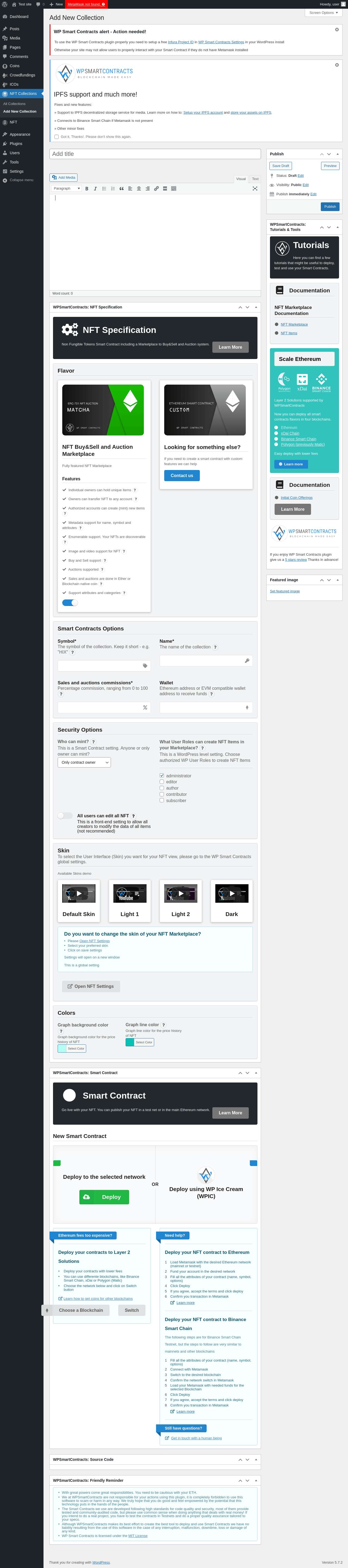
Task: Apply bold formatting in editor
Action: pos(87,189)
